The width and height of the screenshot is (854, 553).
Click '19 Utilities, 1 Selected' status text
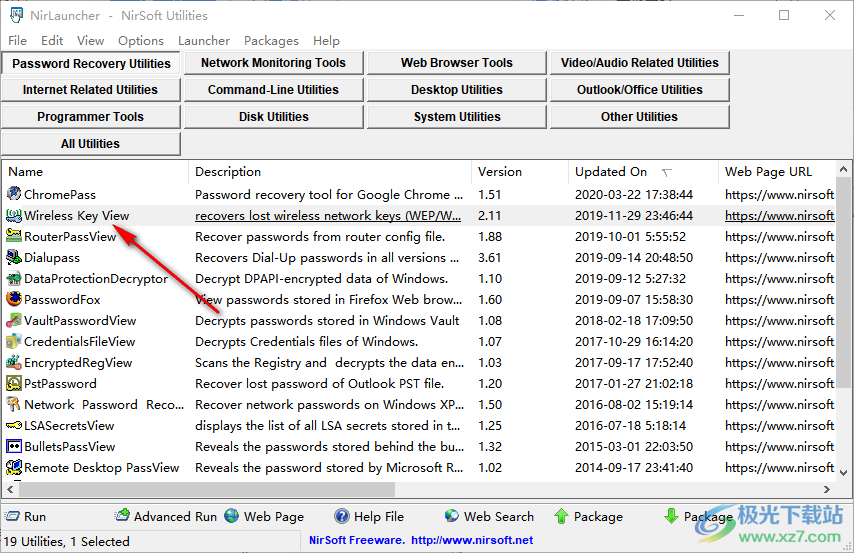pos(66,542)
